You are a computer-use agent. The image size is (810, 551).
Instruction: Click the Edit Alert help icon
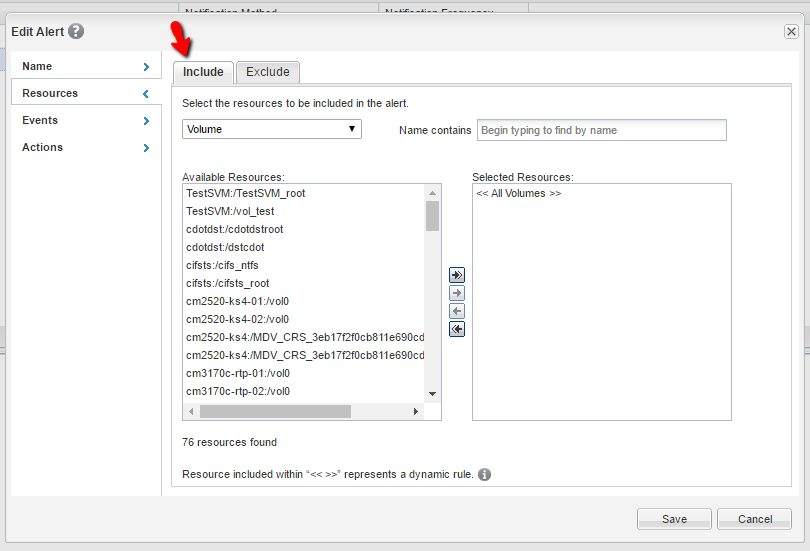click(x=76, y=31)
